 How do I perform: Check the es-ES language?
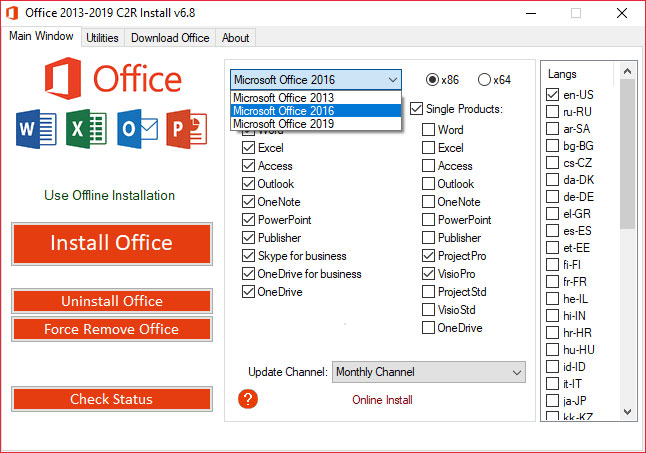(552, 231)
